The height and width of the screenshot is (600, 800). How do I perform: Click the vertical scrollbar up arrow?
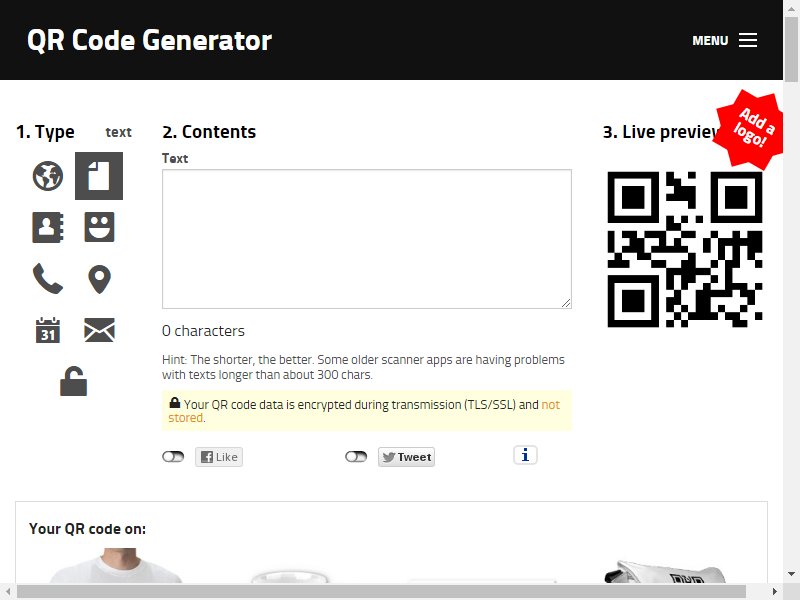(x=791, y=8)
